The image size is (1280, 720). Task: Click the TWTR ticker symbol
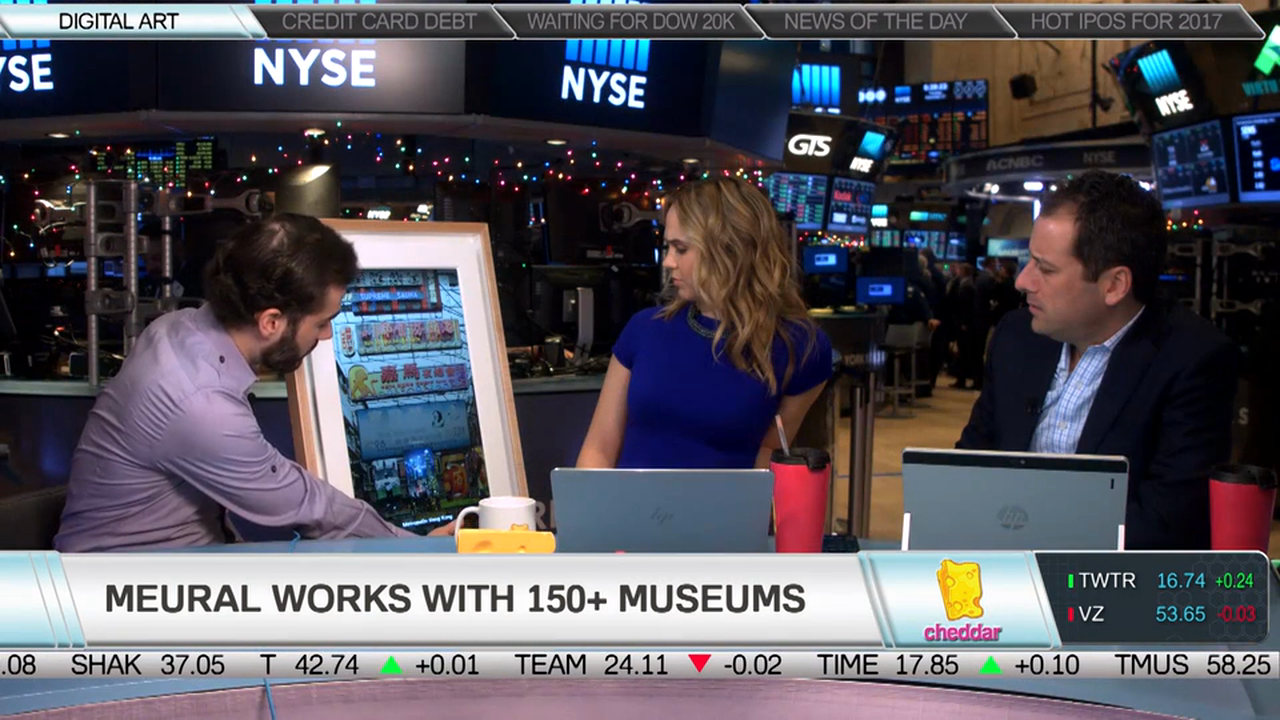point(1107,581)
